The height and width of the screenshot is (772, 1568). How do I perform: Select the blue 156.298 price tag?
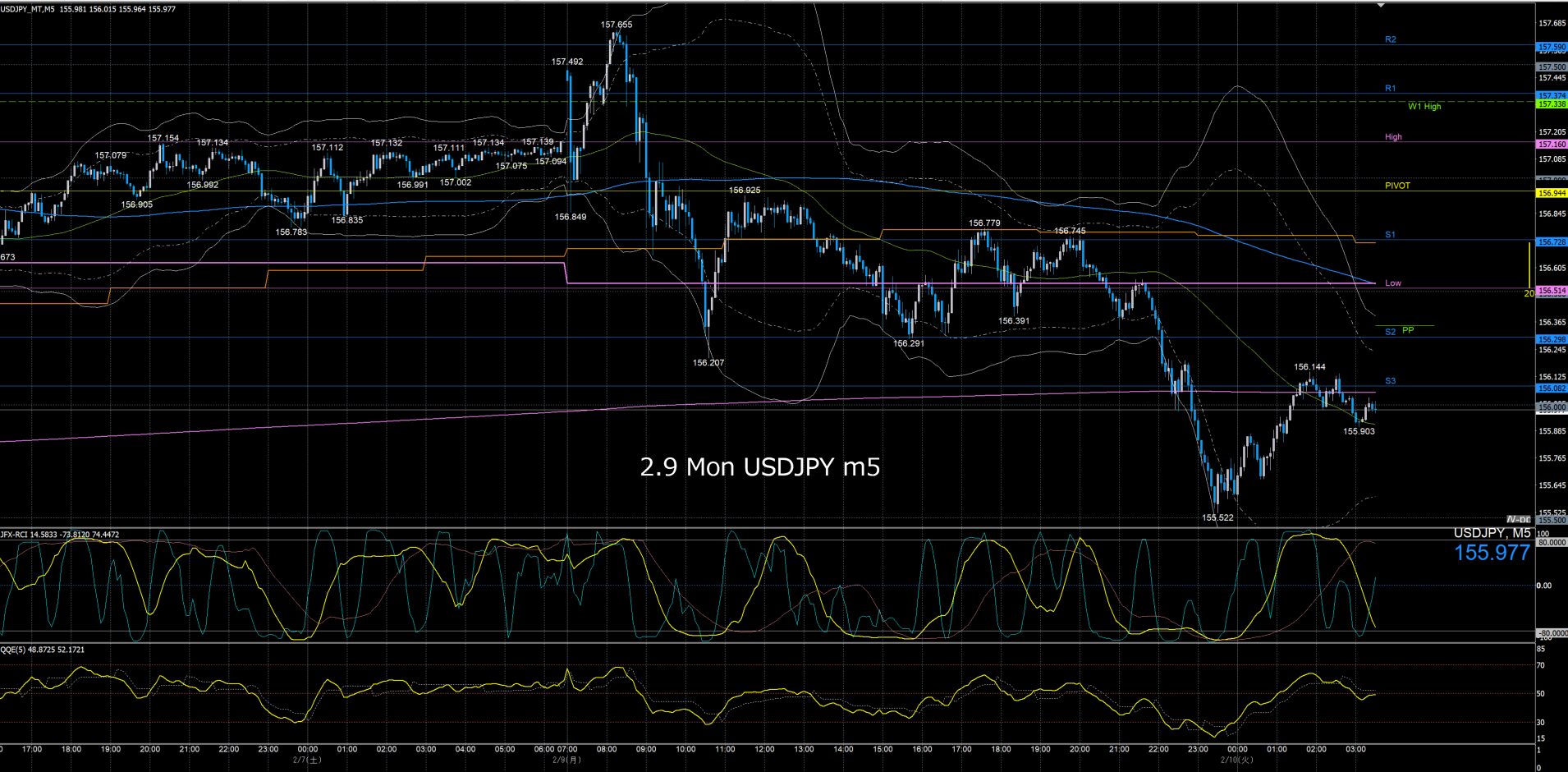point(1551,339)
